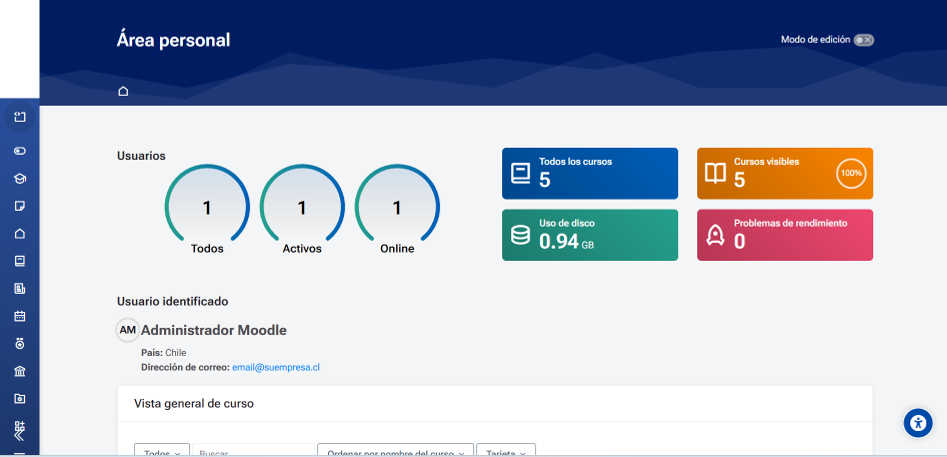Click the open book icon on Cursos visibles
Image resolution: width=947 pixels, height=457 pixels.
pyautogui.click(x=716, y=174)
